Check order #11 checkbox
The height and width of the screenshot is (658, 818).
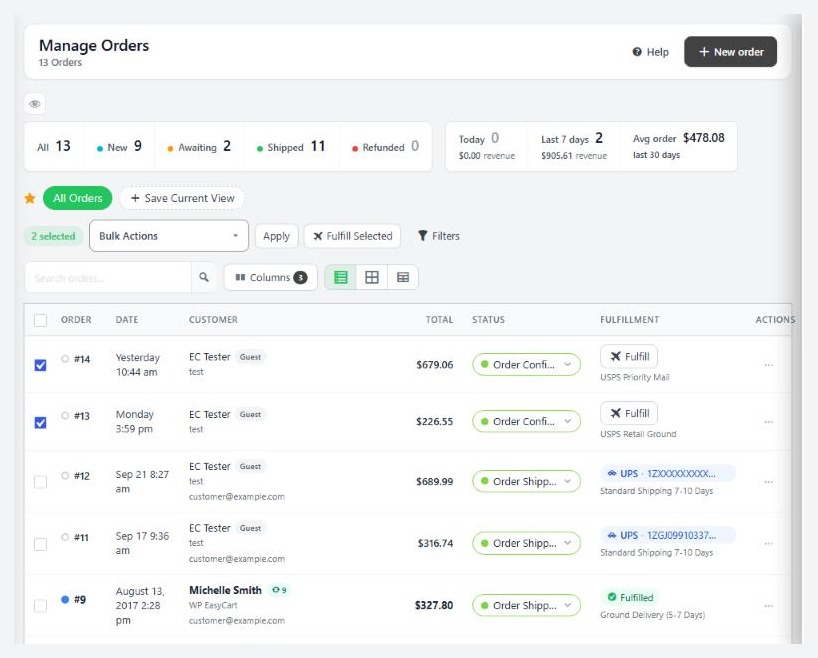tap(40, 544)
